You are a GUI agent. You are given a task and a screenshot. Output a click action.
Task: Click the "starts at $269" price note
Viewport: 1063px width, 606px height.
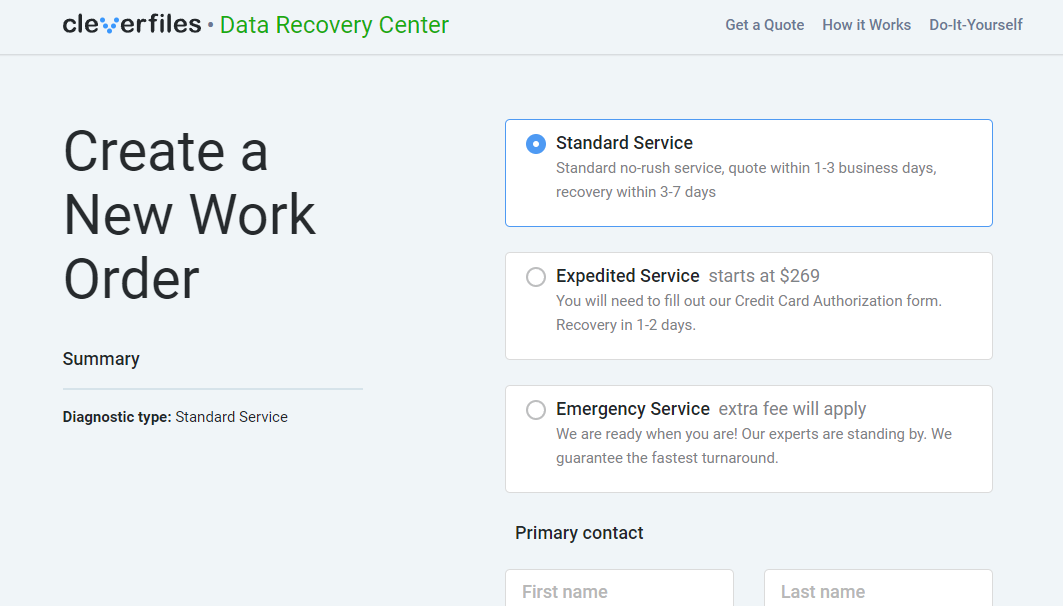click(764, 276)
